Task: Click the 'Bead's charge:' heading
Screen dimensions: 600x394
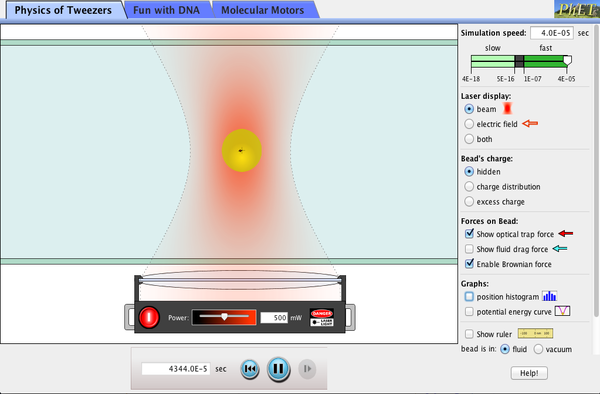Action: (487, 158)
